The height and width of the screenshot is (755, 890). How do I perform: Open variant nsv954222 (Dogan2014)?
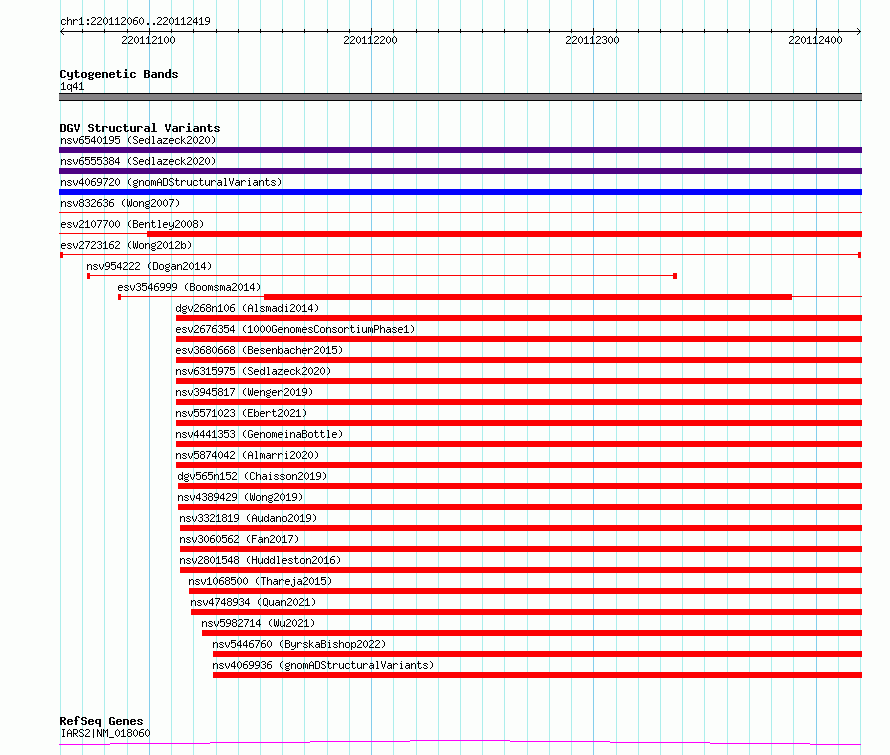149,266
